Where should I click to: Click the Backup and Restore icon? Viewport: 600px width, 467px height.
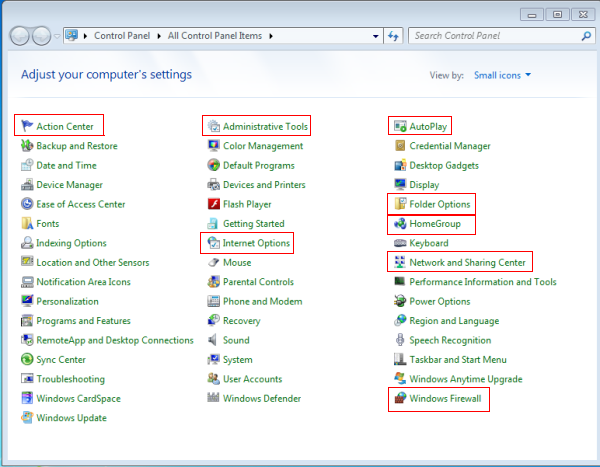pyautogui.click(x=27, y=145)
